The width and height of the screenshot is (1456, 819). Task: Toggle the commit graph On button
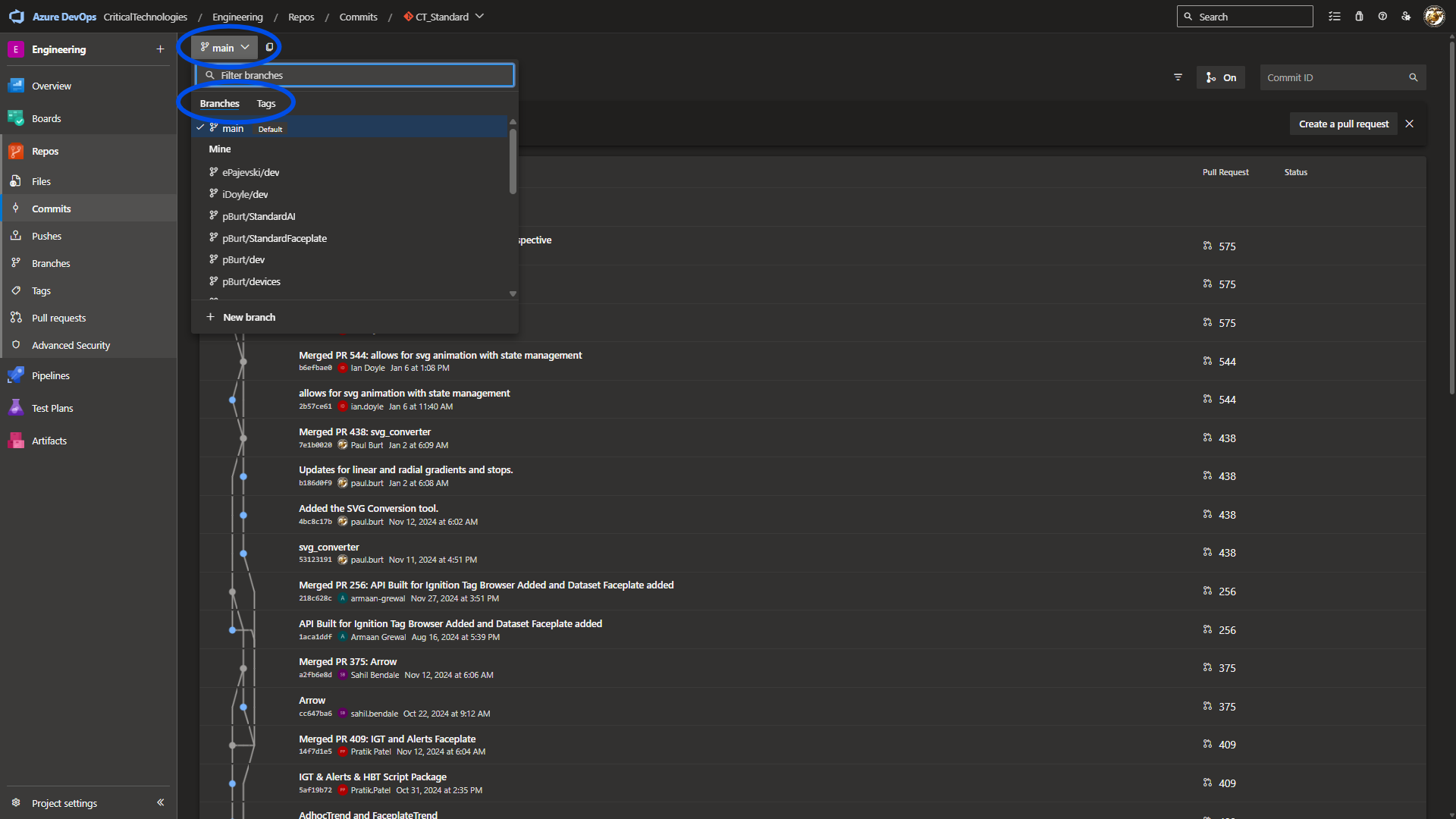point(1221,77)
